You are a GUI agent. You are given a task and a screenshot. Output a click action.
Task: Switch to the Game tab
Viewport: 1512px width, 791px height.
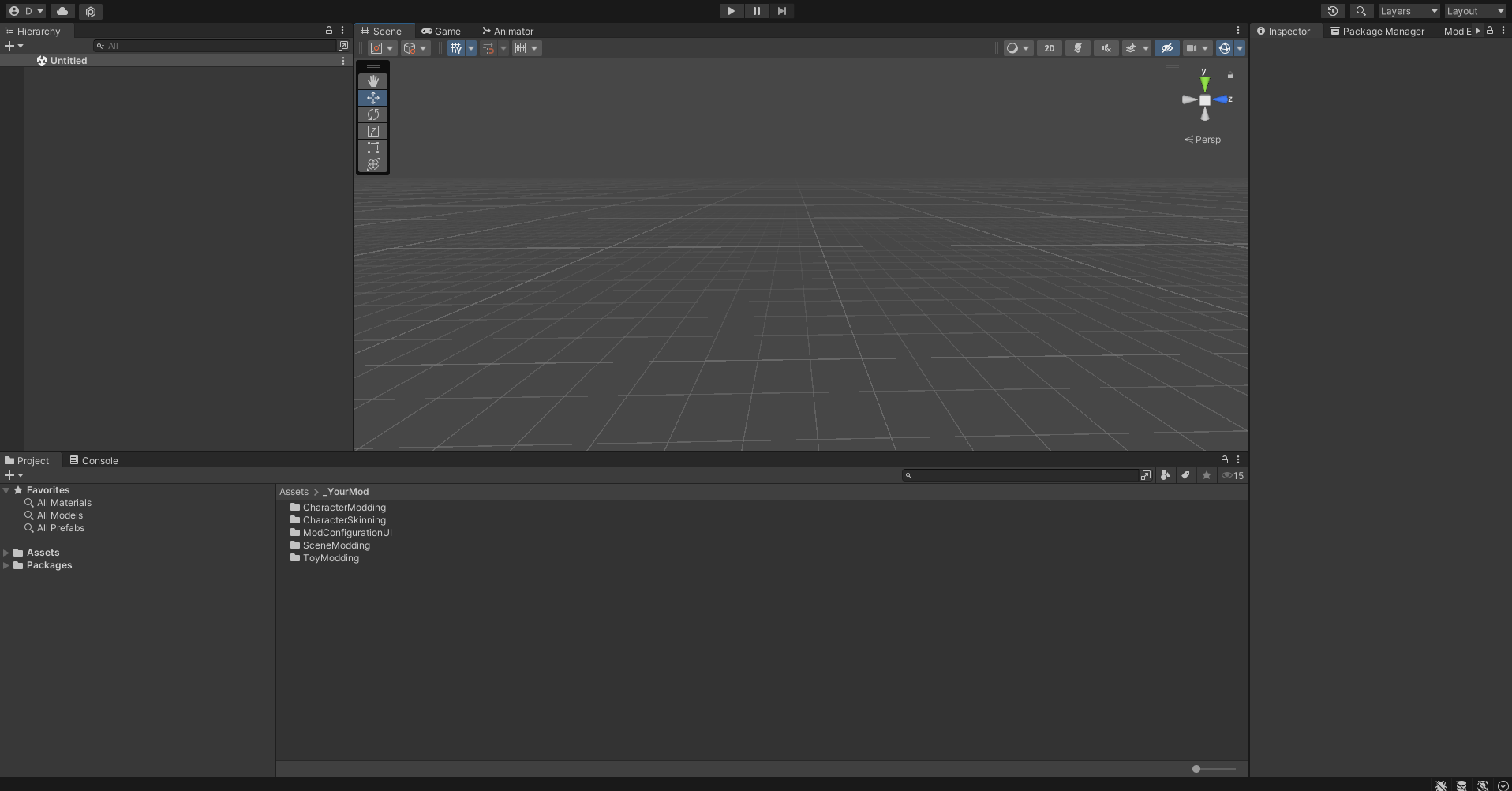pos(441,32)
